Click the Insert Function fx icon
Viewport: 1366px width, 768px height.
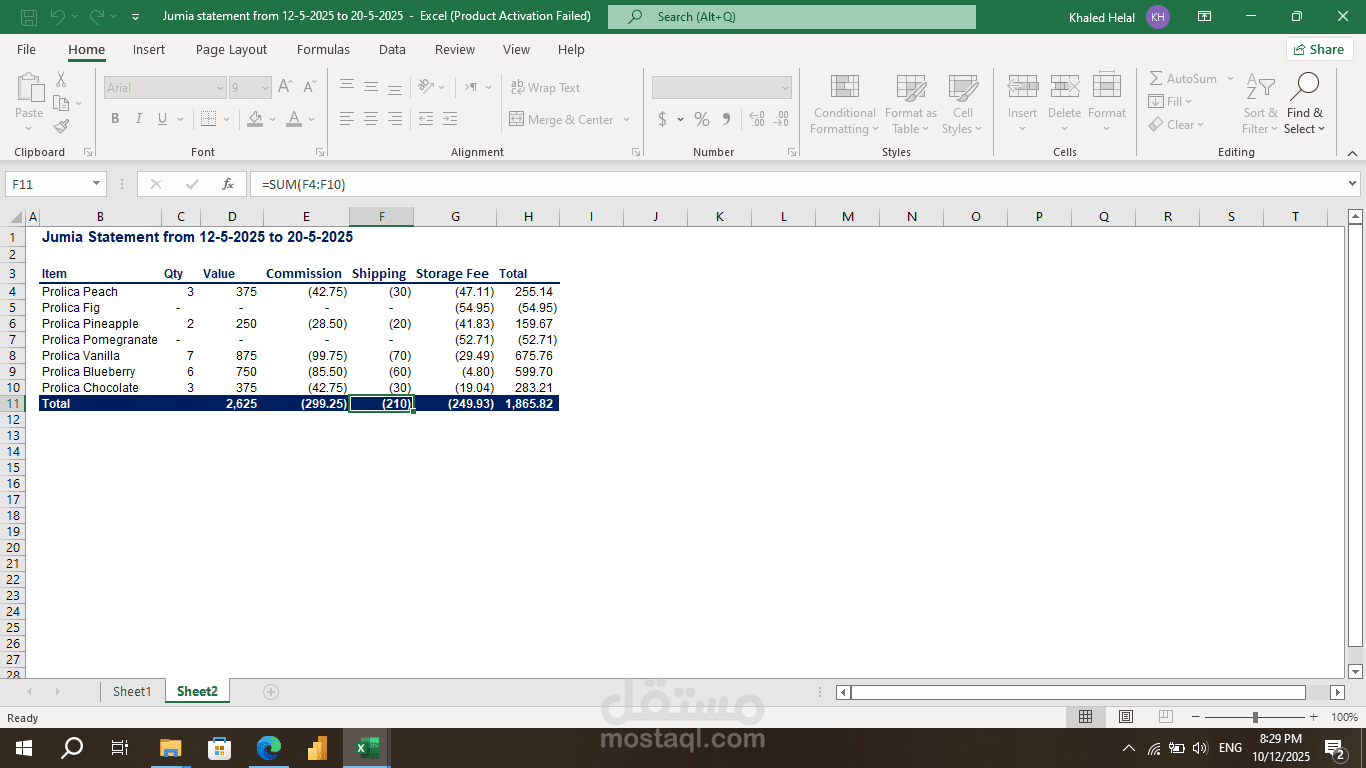pos(228,184)
